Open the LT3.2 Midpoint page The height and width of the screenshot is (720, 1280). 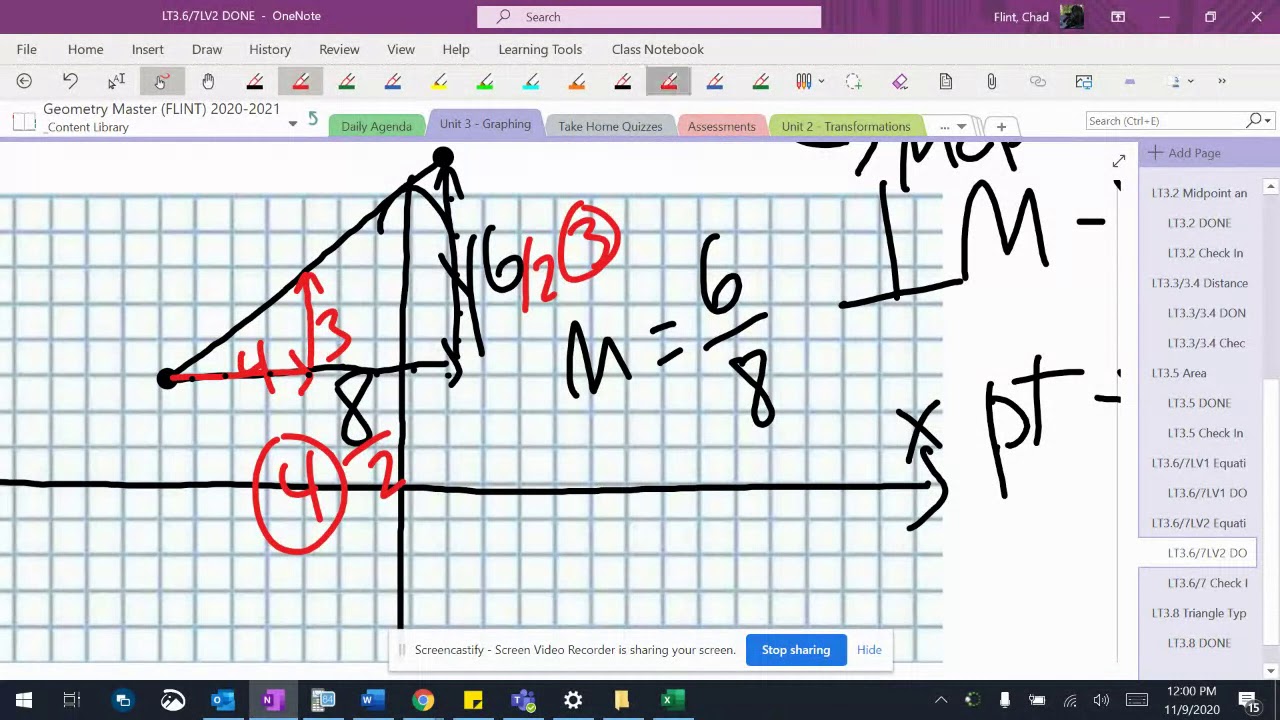(1199, 193)
